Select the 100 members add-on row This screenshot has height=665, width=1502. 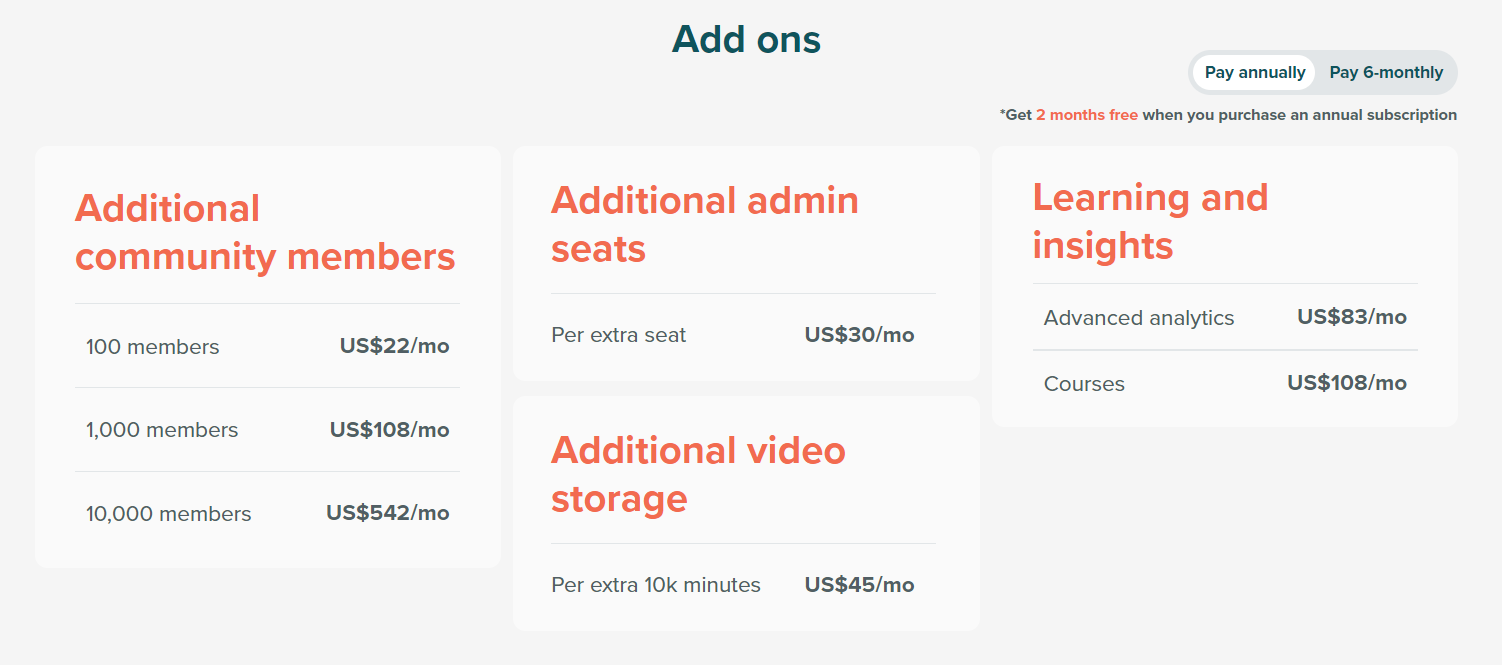[x=152, y=346]
